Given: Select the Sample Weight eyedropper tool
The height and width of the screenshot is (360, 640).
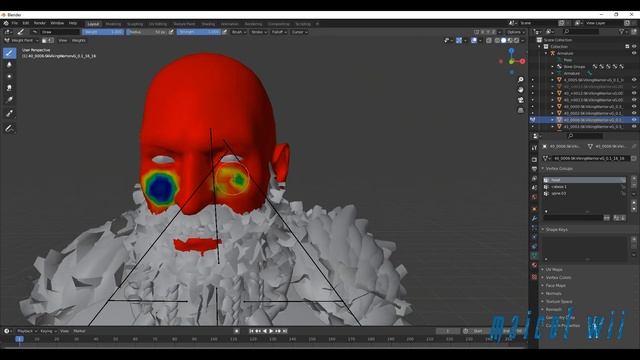Looking at the screenshot, I should [9, 113].
